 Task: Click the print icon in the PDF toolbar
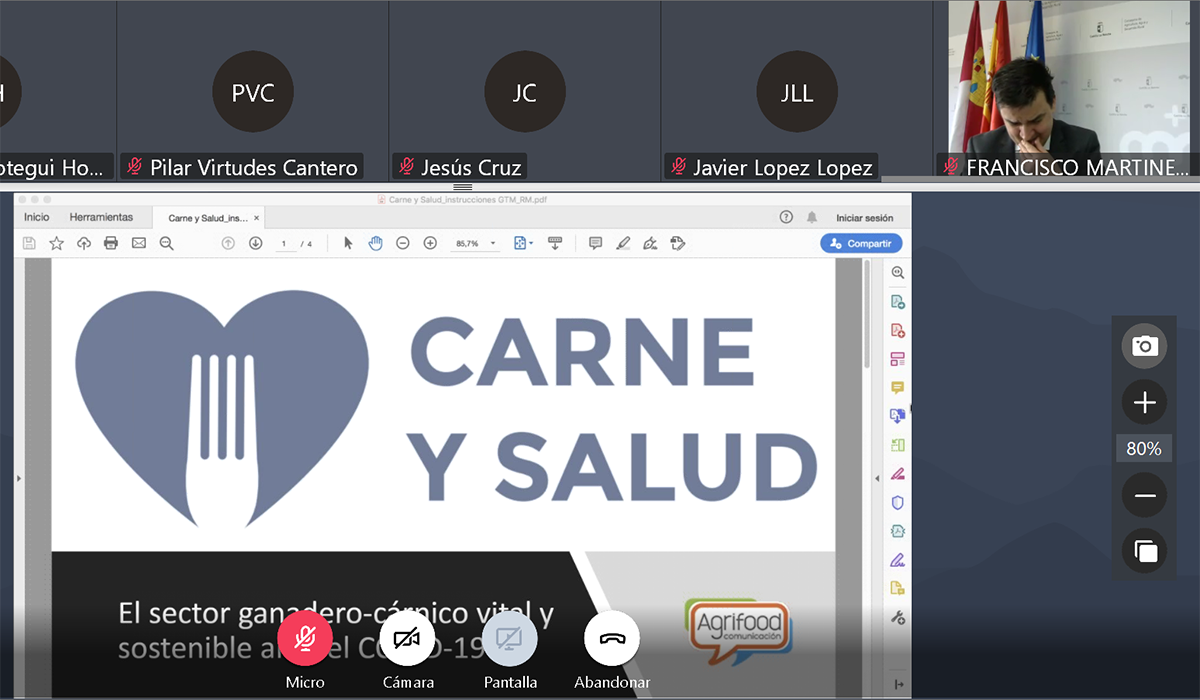111,243
